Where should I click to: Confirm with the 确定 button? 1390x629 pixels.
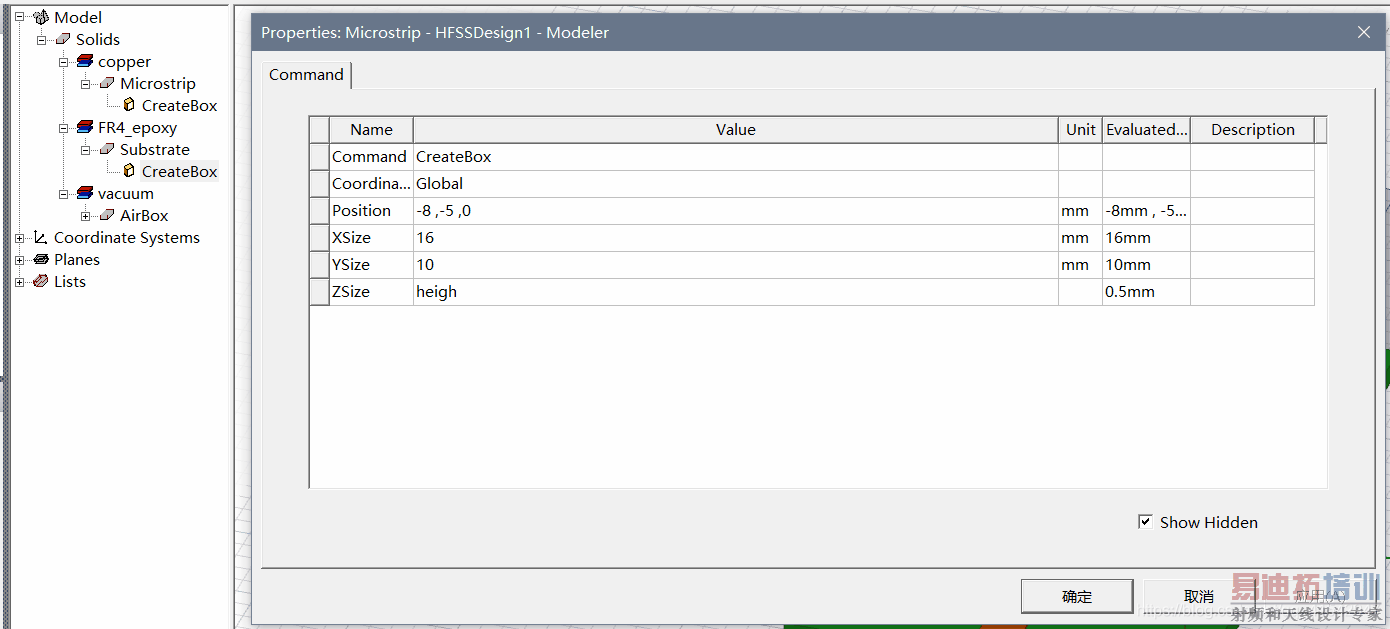click(x=1077, y=596)
